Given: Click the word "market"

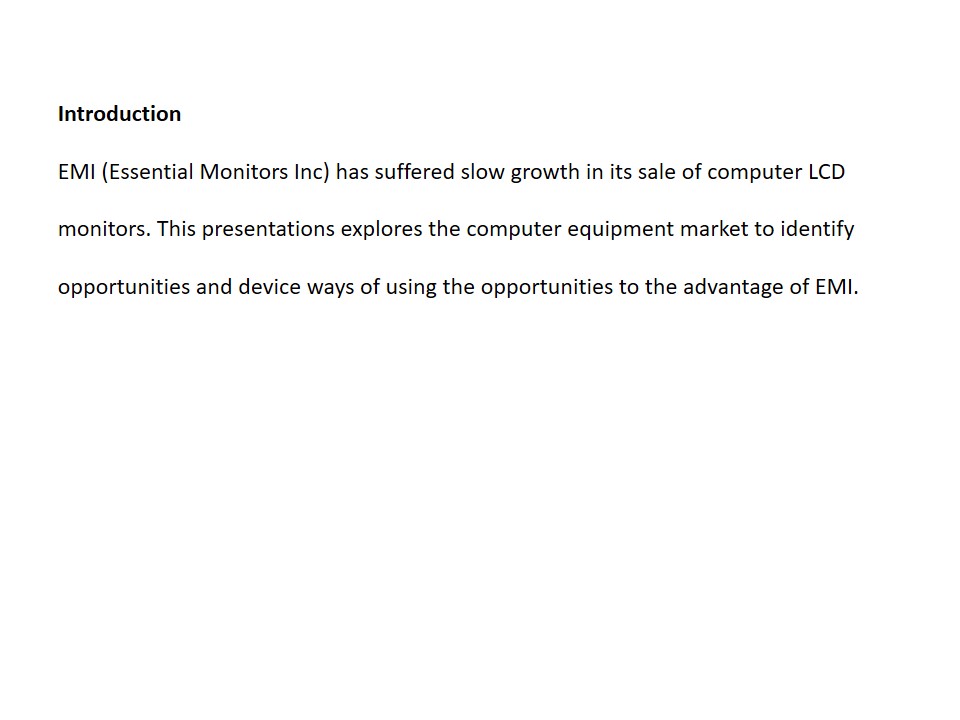Looking at the screenshot, I should pyautogui.click(x=714, y=229).
